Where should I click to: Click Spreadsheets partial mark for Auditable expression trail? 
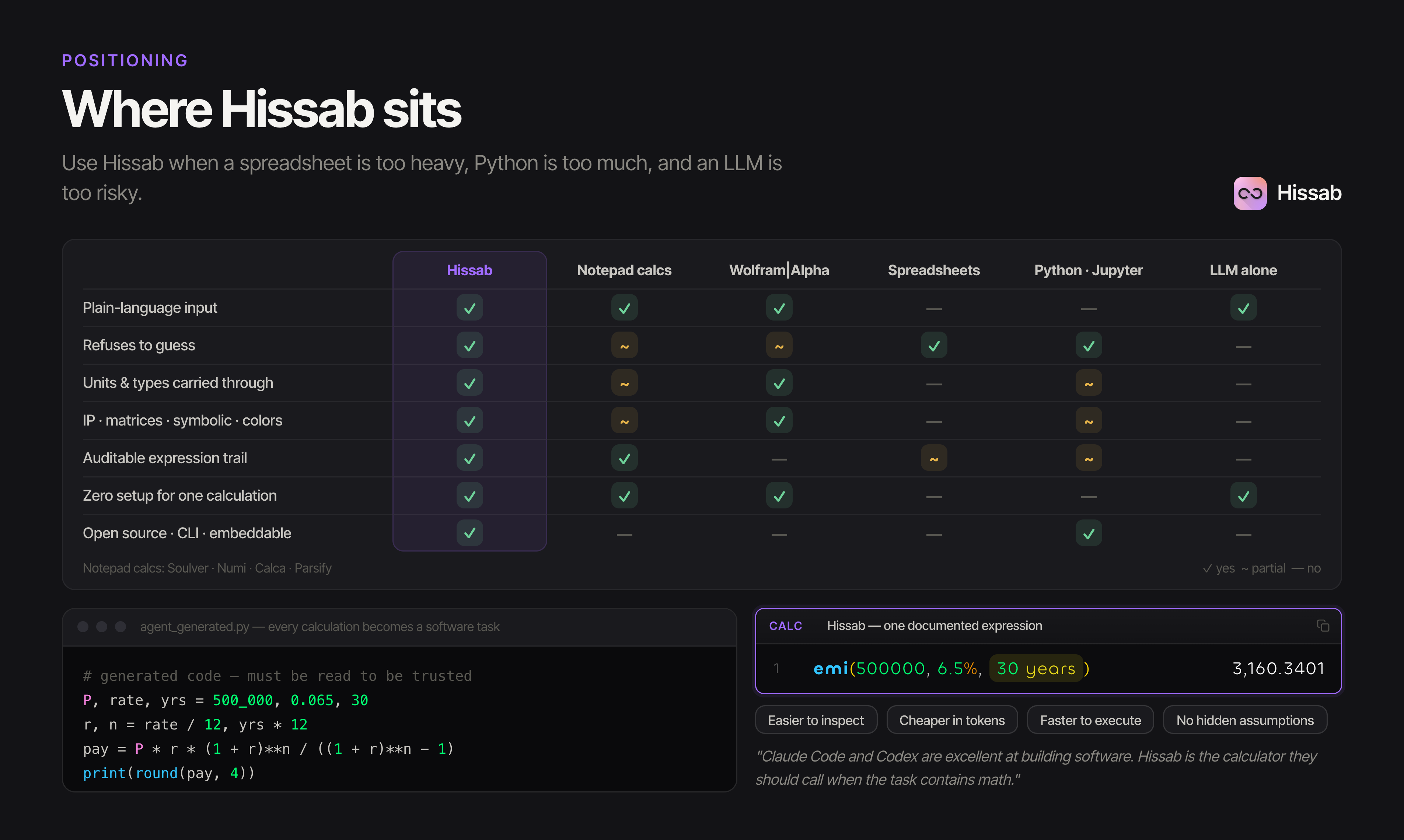click(934, 458)
